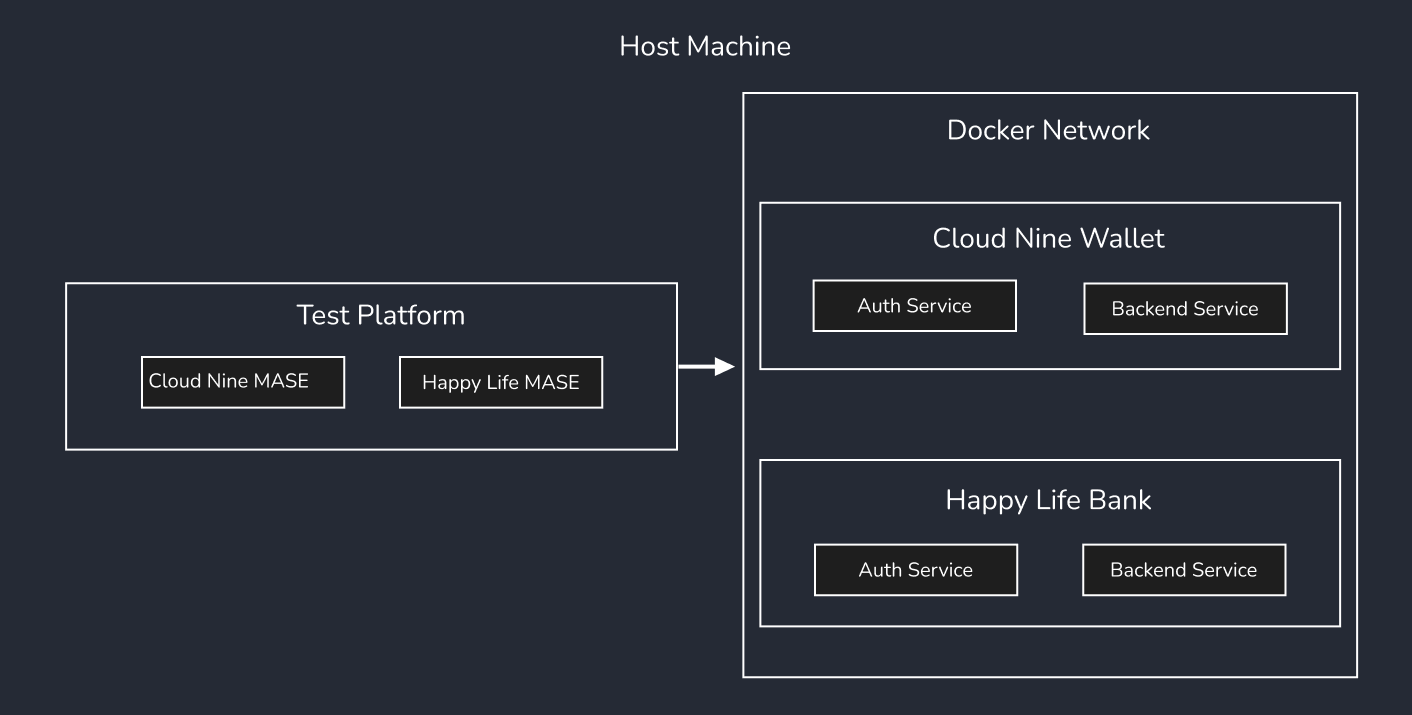Click the Auth Service under Cloud Nine Wallet

[x=914, y=305]
